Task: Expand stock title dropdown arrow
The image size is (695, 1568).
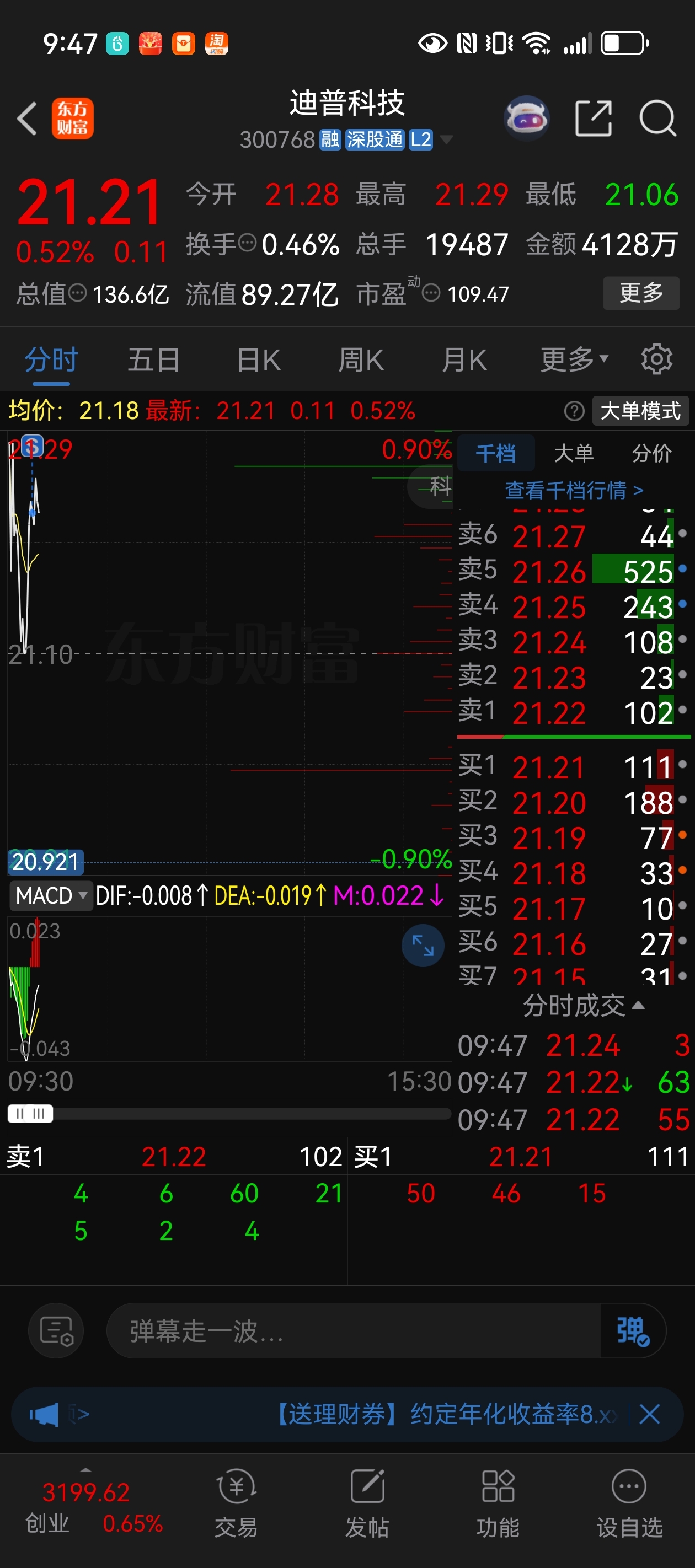Action: [446, 140]
